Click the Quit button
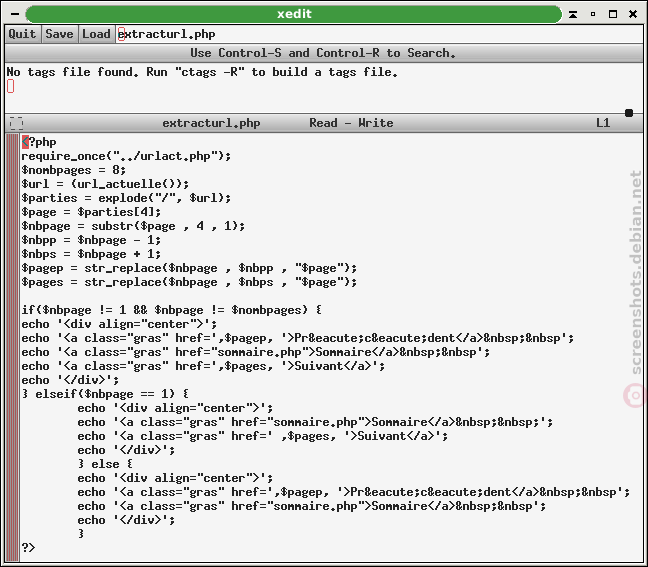The height and width of the screenshot is (567, 648). tap(23, 34)
